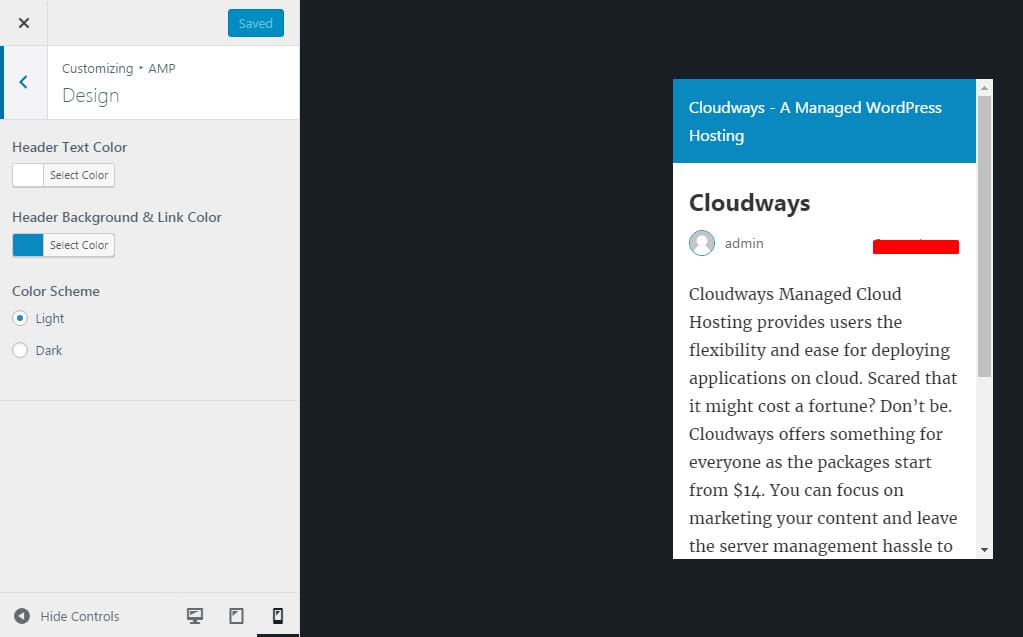Image resolution: width=1023 pixels, height=637 pixels.
Task: Close the Customizer with the X icon
Action: click(24, 23)
